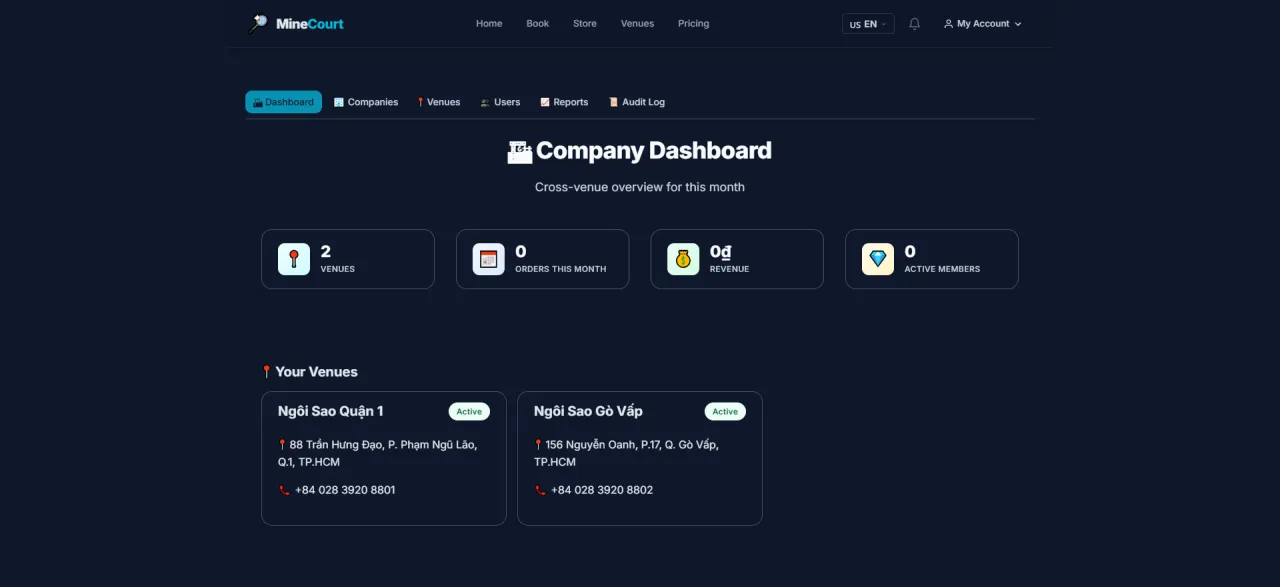Switch to the Audit Log tab
Screen dimensions: 1280x587
[637, 102]
